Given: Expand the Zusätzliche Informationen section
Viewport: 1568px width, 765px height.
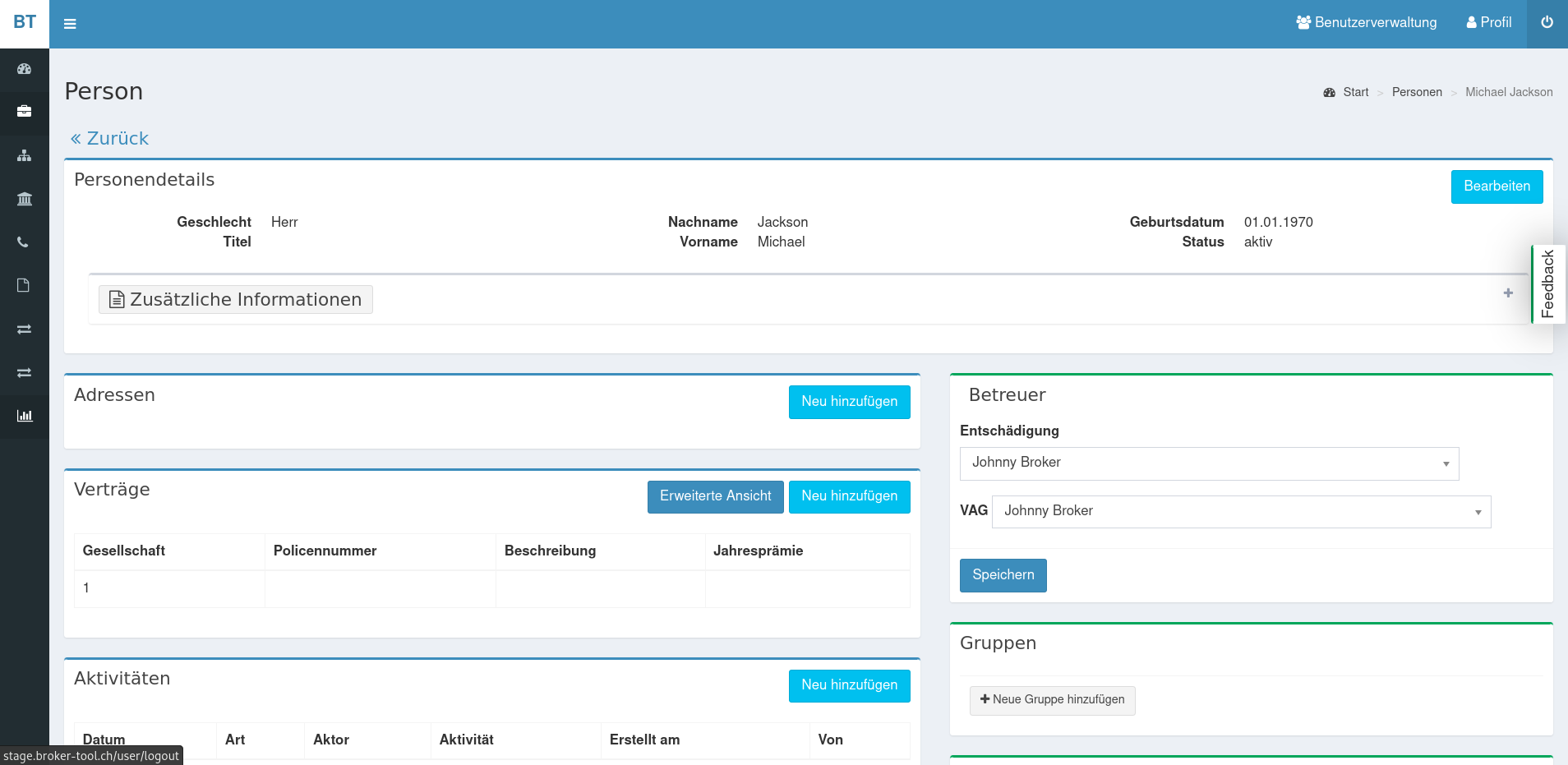Looking at the screenshot, I should point(235,299).
